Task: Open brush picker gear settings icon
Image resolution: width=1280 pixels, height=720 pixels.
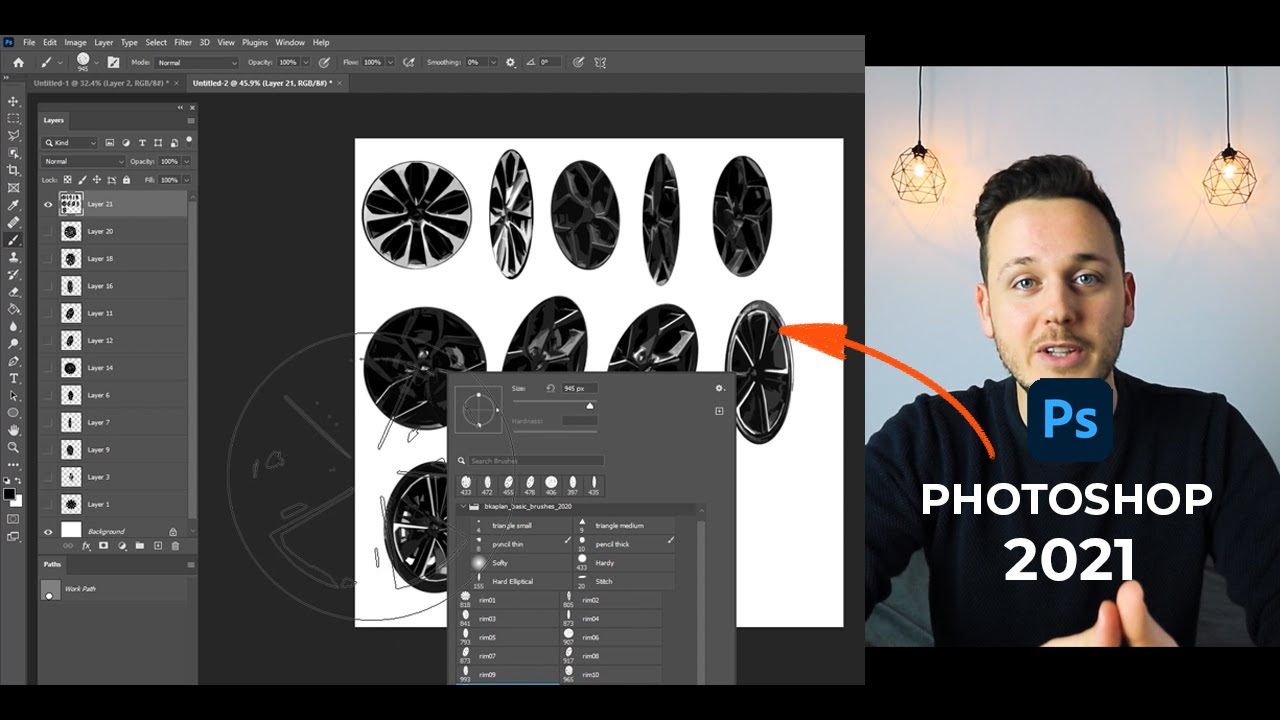Action: [719, 388]
